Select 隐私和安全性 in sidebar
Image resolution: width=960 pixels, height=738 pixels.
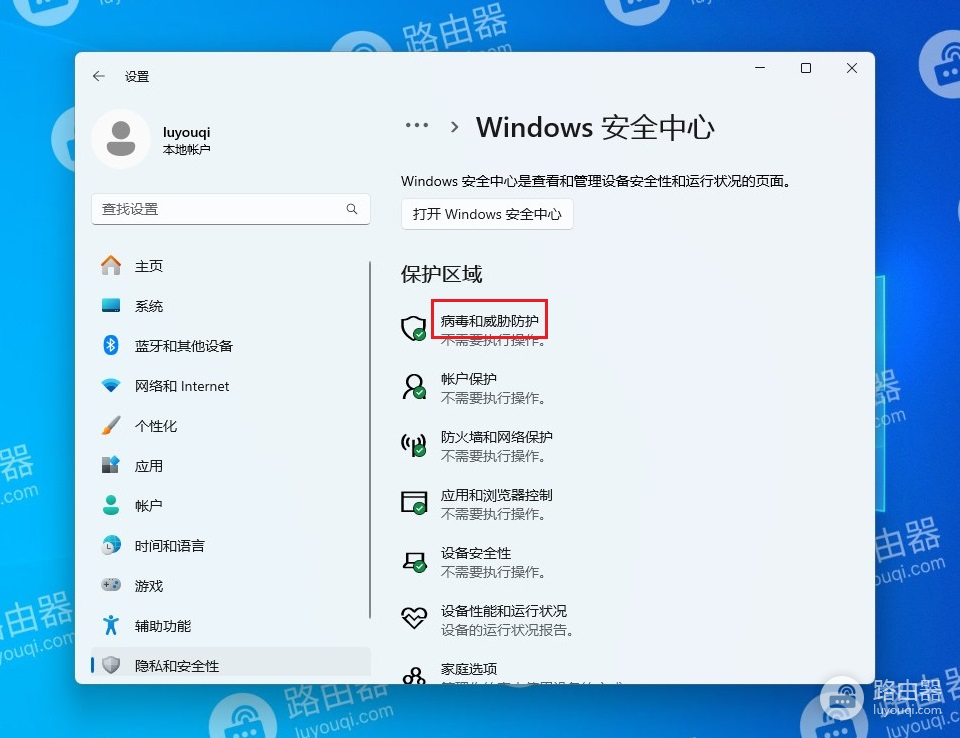coord(231,665)
